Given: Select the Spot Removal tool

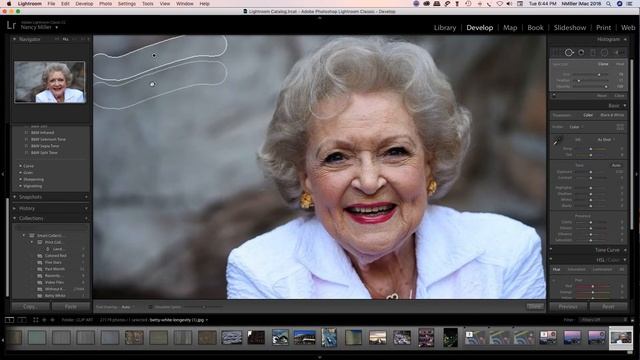Looking at the screenshot, I should (569, 53).
